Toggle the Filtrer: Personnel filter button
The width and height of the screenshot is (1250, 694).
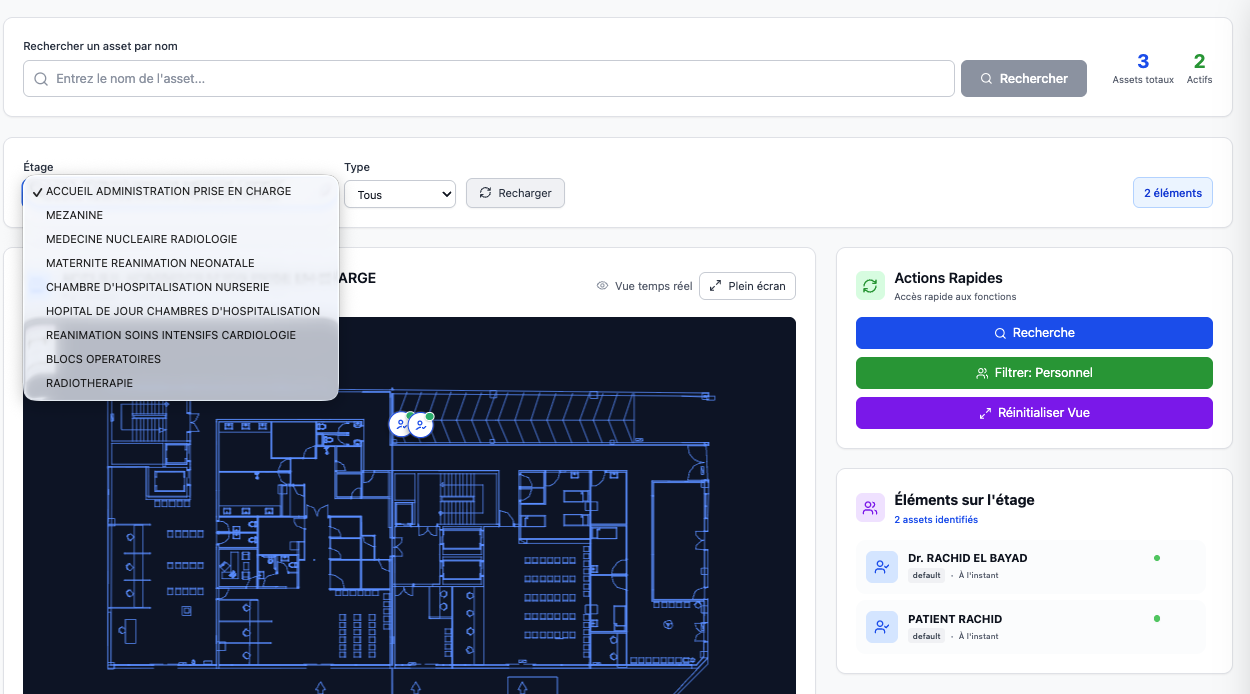(x=1034, y=373)
